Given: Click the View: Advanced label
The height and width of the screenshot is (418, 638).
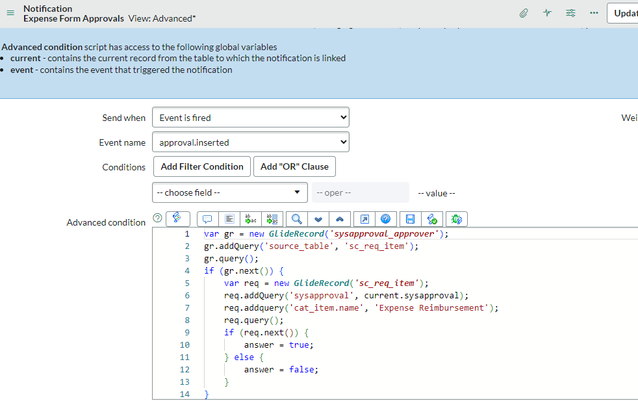Looking at the screenshot, I should (162, 18).
